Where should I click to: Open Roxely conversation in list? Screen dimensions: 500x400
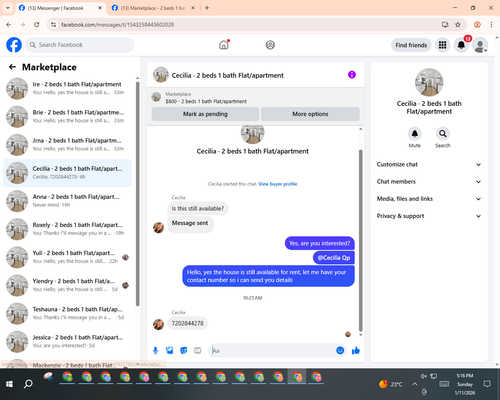point(68,229)
